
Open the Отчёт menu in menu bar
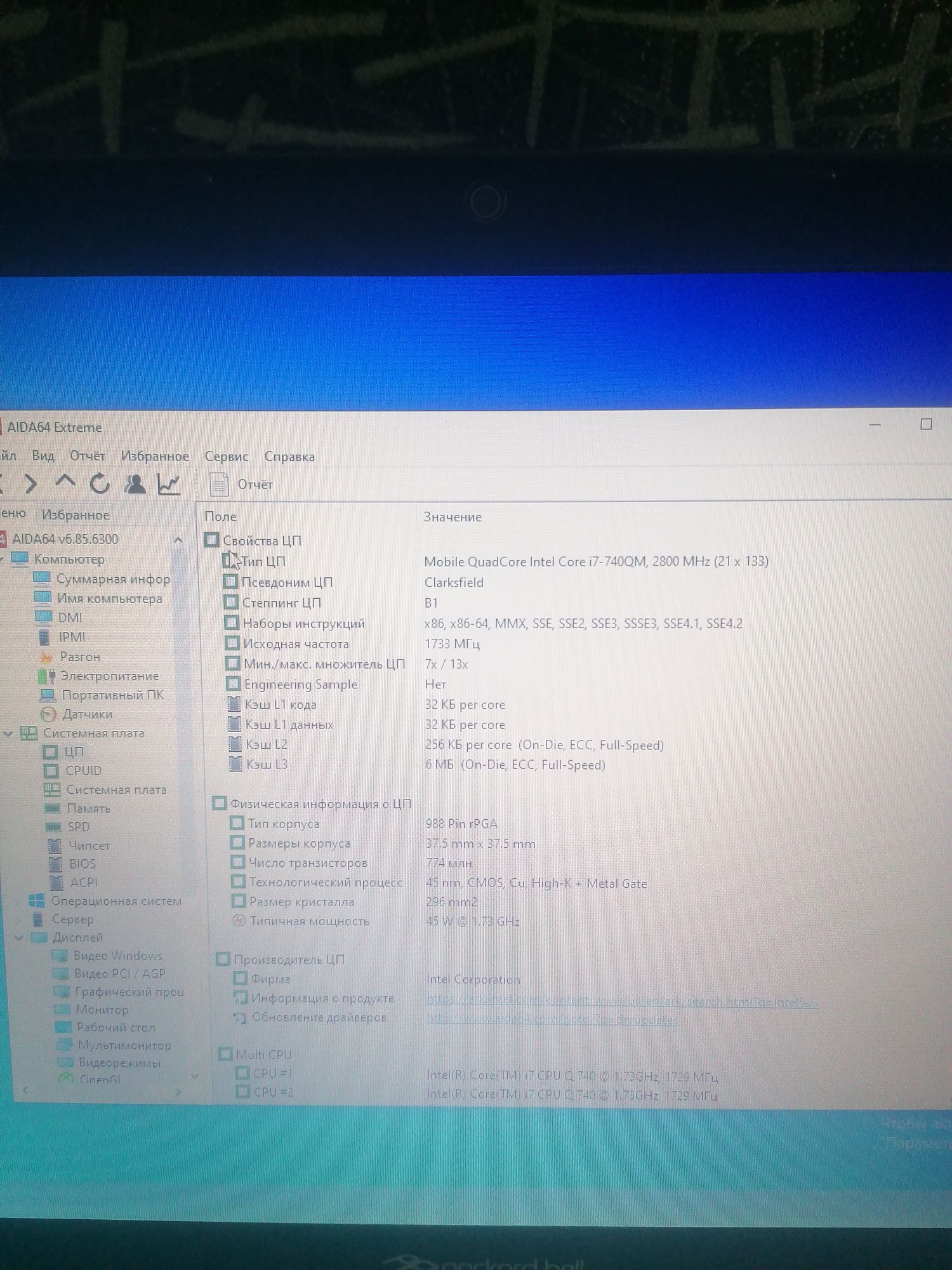[88, 456]
